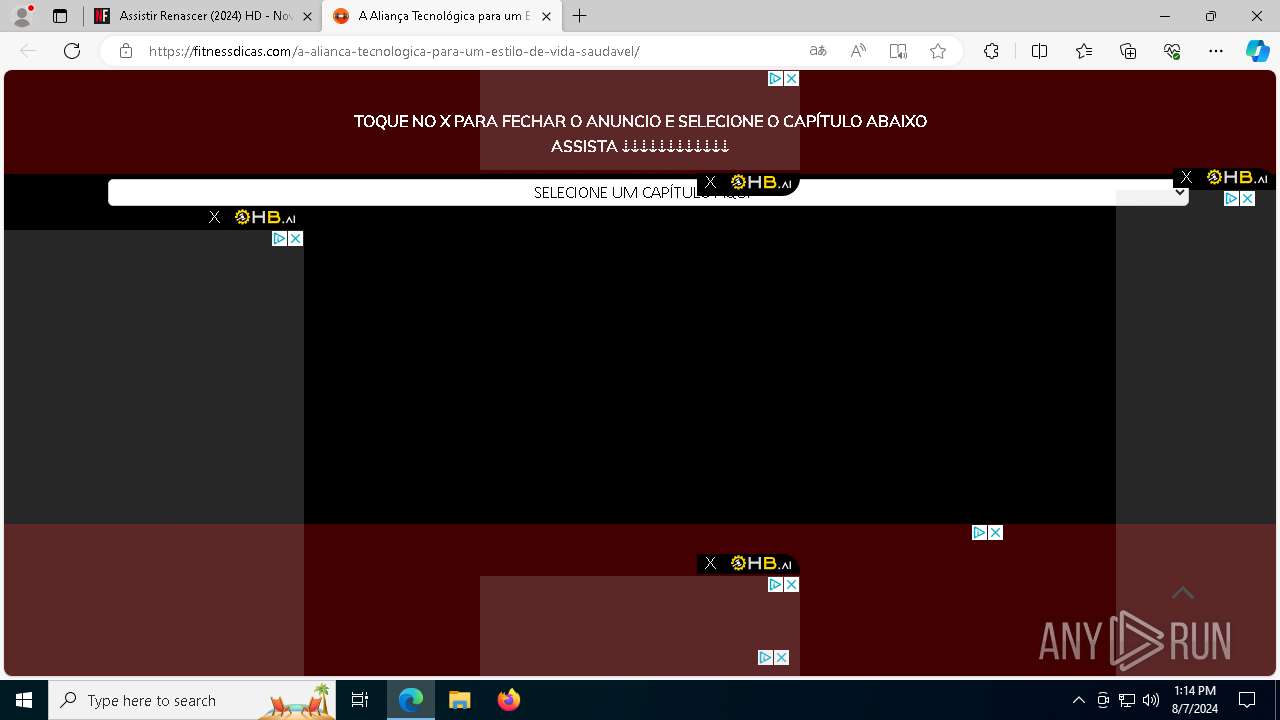The image size is (1280, 720).
Task: Click the fitnessdicas.com address bar
Action: [x=470, y=51]
